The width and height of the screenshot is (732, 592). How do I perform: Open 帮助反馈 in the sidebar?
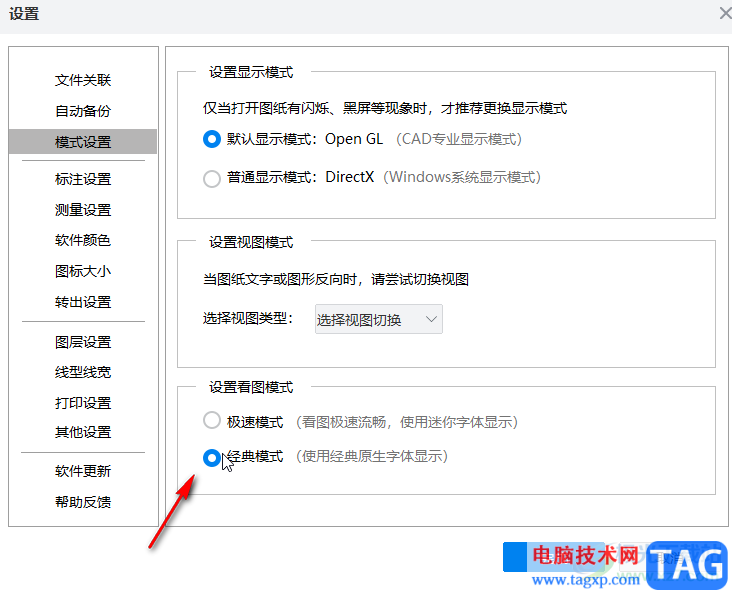[x=83, y=502]
